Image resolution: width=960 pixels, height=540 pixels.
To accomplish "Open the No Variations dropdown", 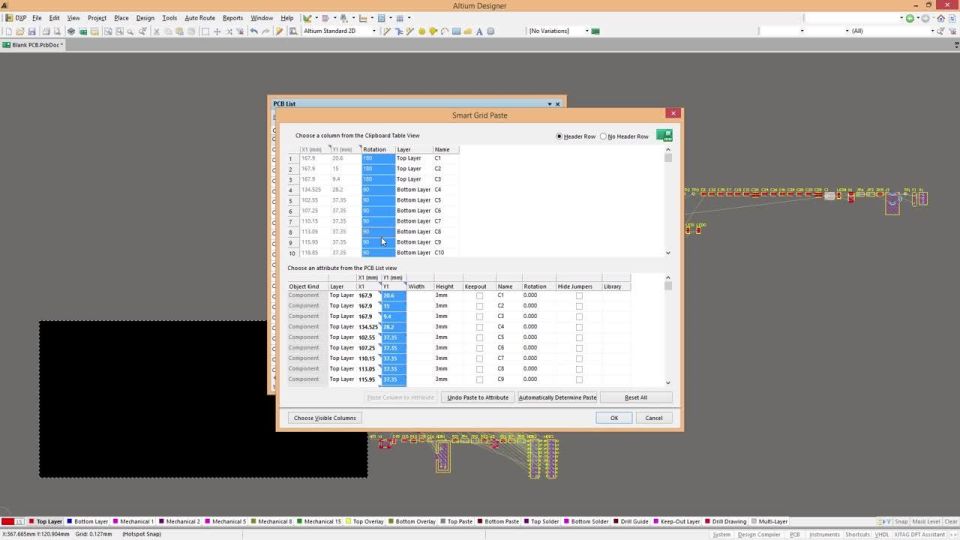I will point(587,31).
